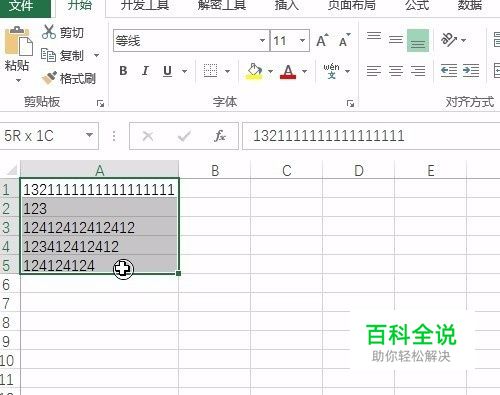500x395 pixels.
Task: Decrease font size with the small A
Action: tap(344, 41)
